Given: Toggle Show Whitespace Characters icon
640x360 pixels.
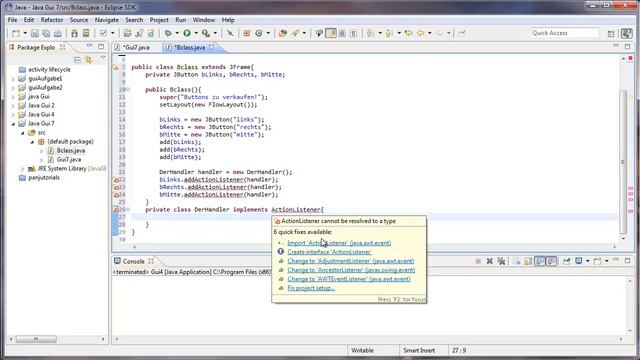Looking at the screenshot, I should 354,33.
